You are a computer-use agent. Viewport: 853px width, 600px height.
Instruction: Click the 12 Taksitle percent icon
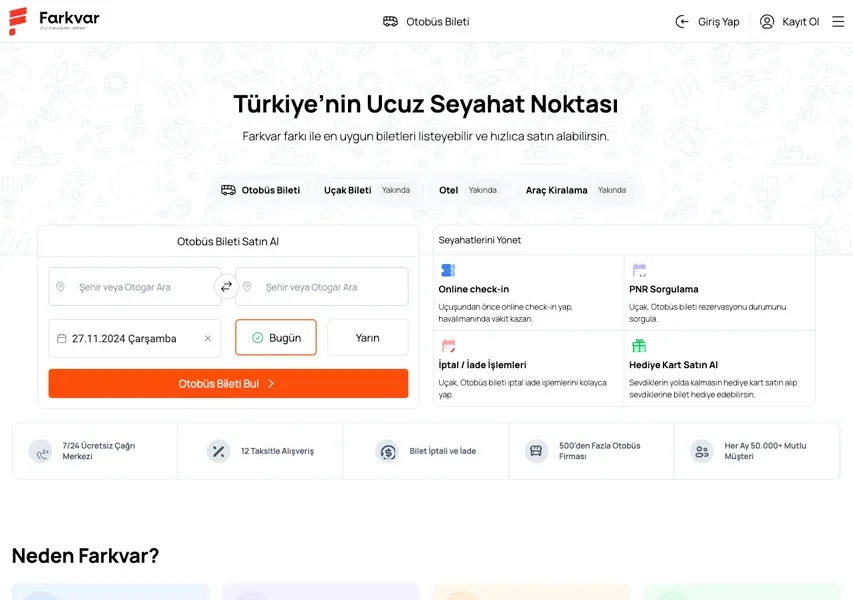point(219,451)
